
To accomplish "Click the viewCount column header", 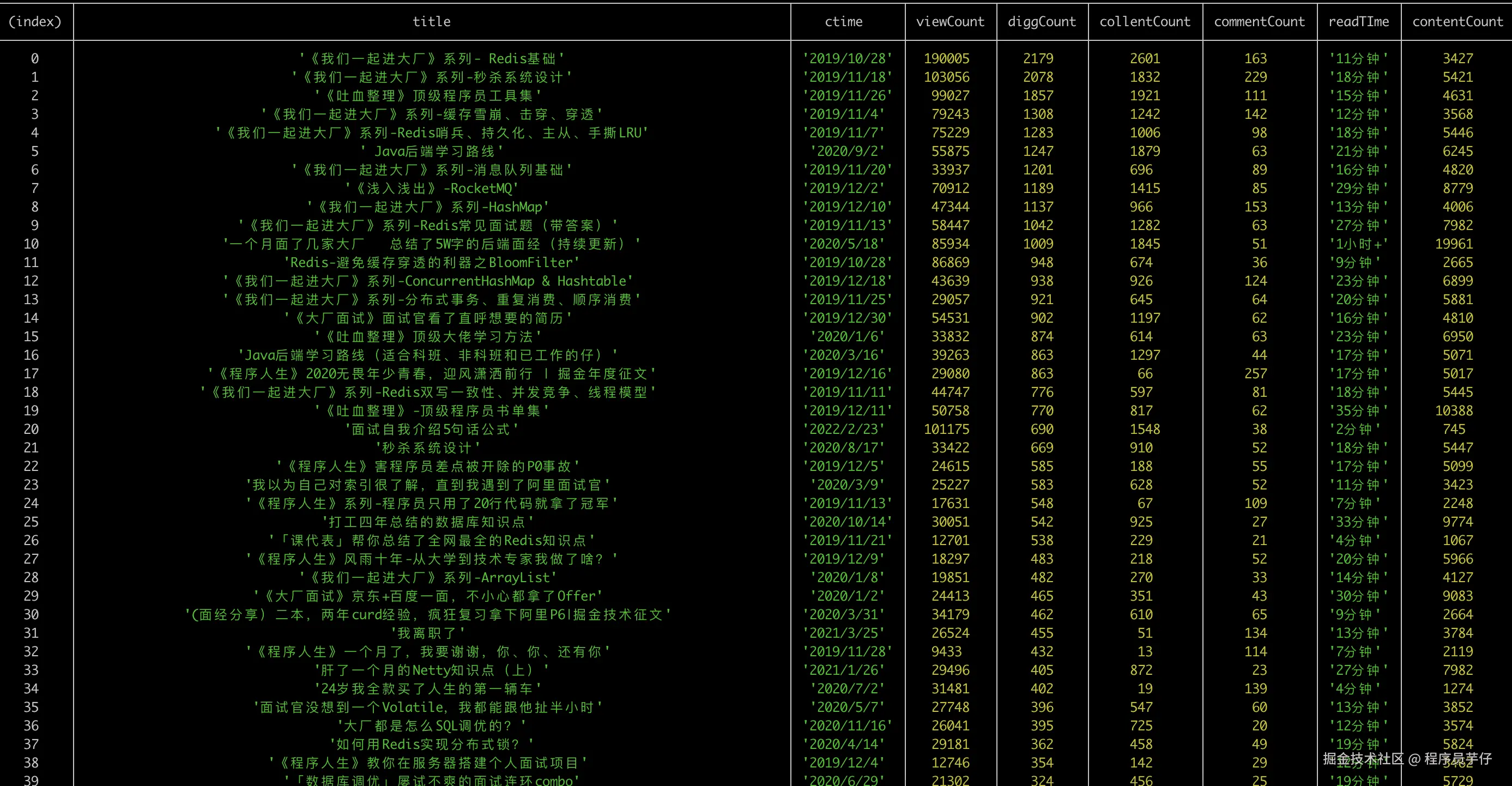I will click(x=950, y=22).
